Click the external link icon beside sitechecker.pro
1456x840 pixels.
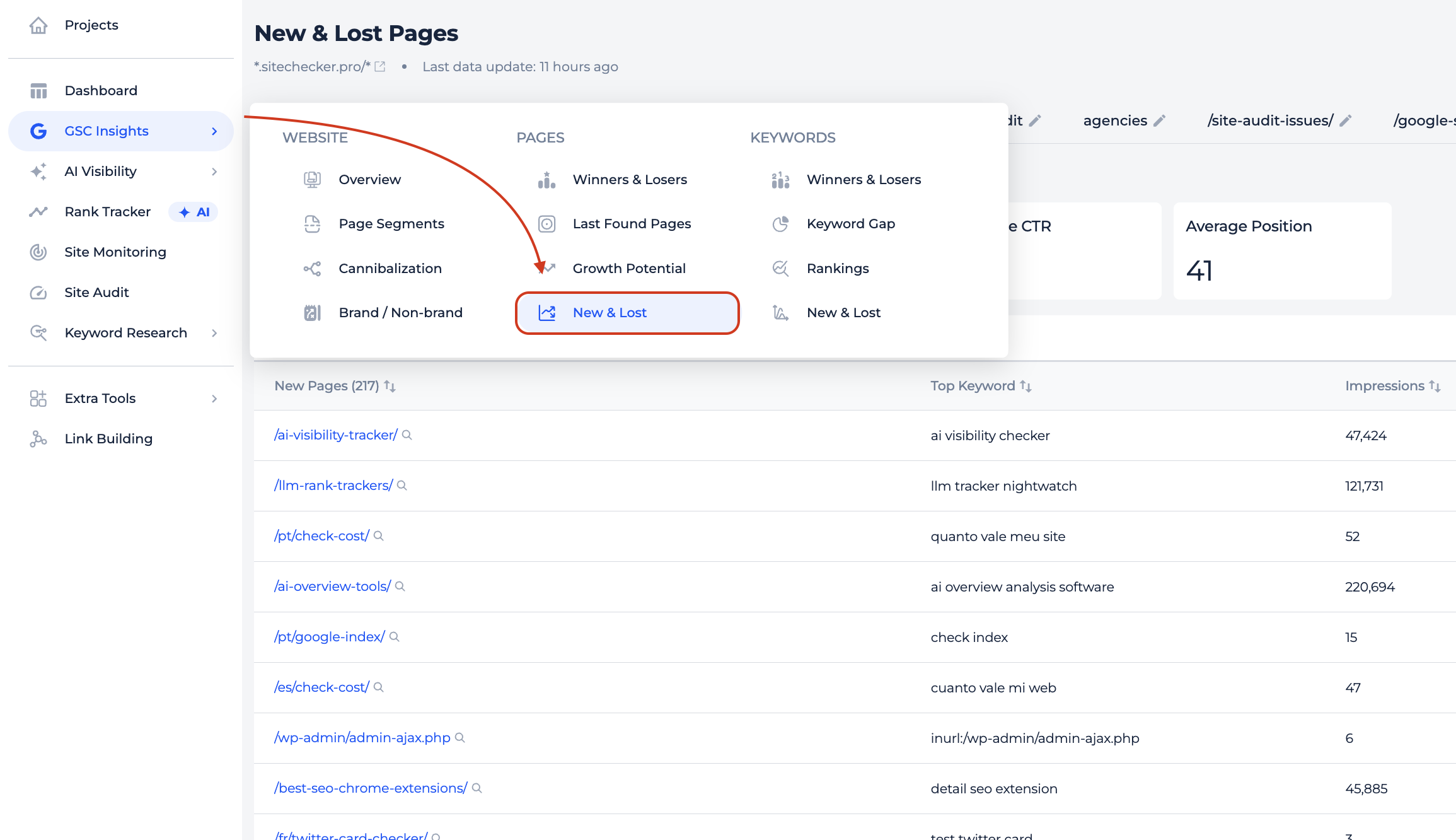coord(379,67)
